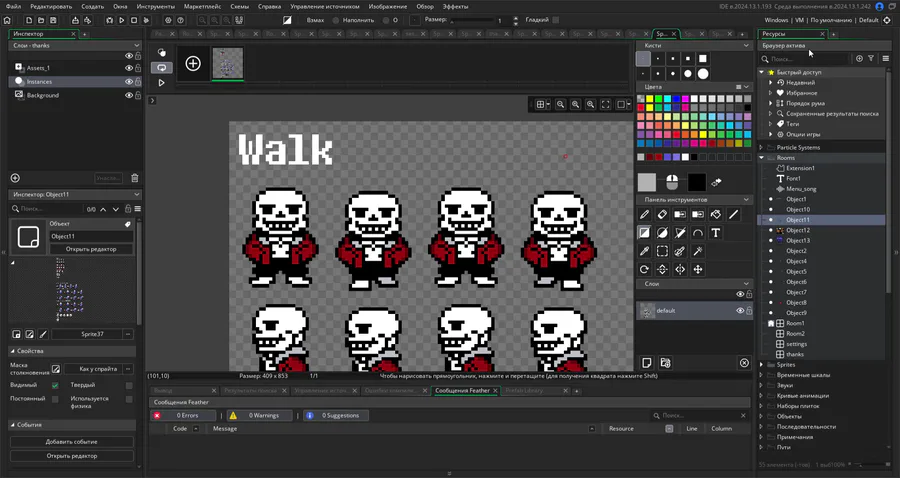Viewport: 900px width, 478px height.
Task: Select the Rectangle drawing tool
Action: point(644,233)
